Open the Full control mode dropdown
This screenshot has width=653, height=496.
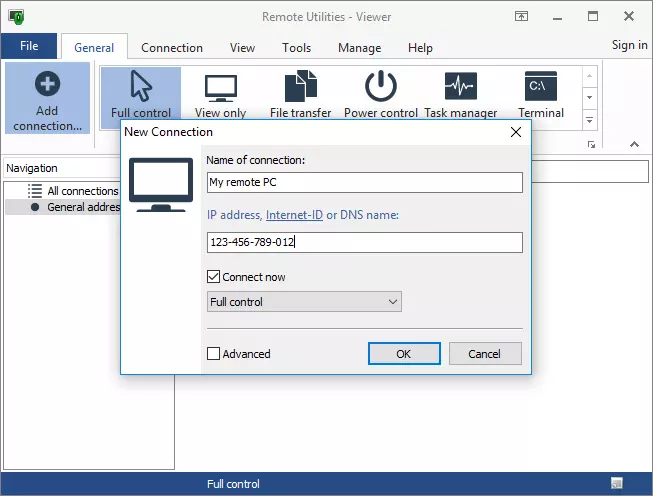coord(304,302)
